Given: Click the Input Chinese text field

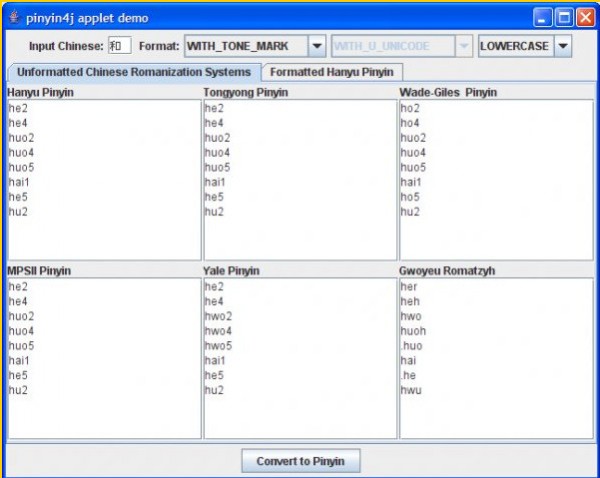Looking at the screenshot, I should coord(119,46).
